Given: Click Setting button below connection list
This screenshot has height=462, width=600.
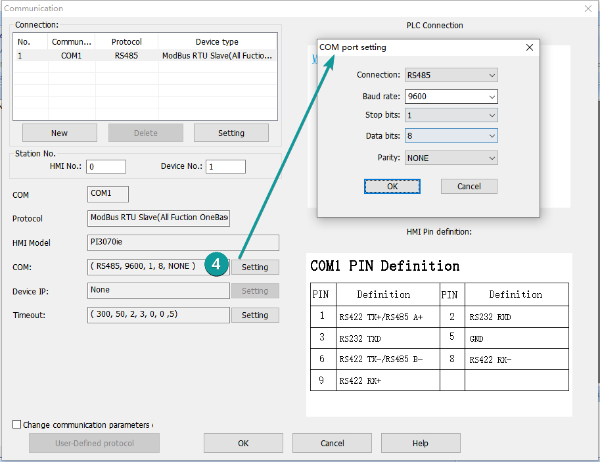Looking at the screenshot, I should 231,133.
